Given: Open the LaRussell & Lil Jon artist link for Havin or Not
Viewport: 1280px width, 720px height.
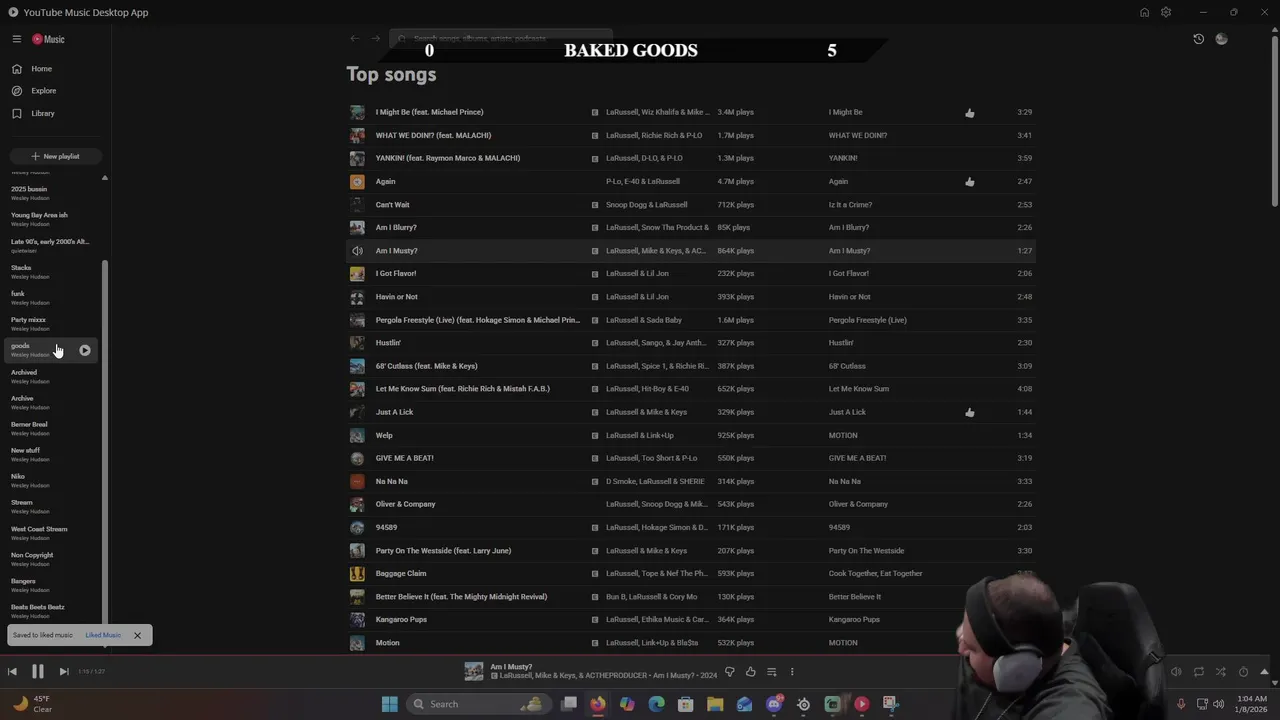Looking at the screenshot, I should tap(637, 297).
